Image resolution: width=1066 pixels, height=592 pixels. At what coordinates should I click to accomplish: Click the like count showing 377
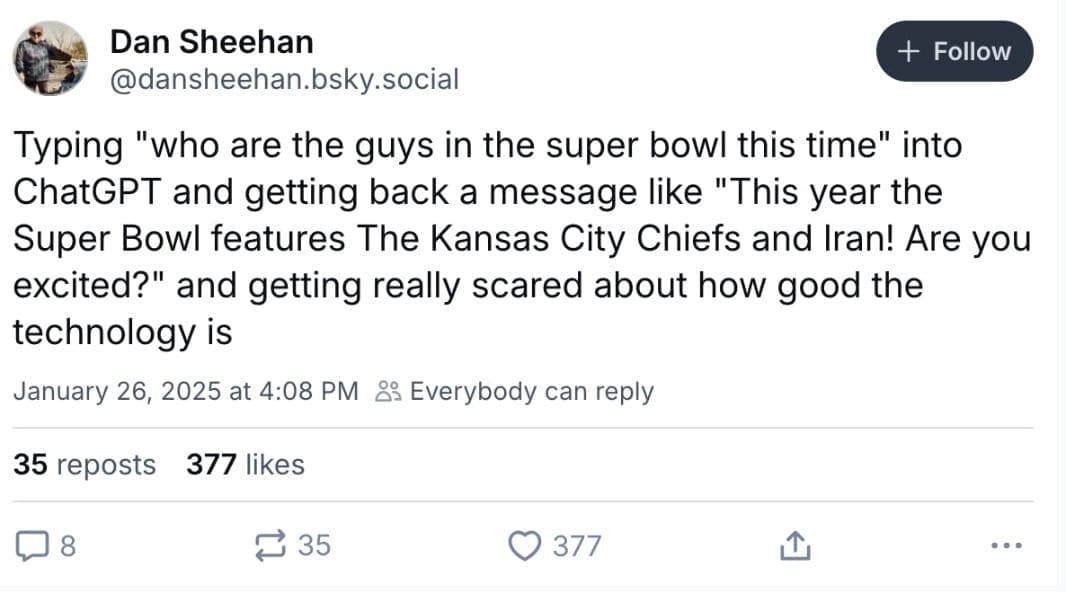pos(575,545)
